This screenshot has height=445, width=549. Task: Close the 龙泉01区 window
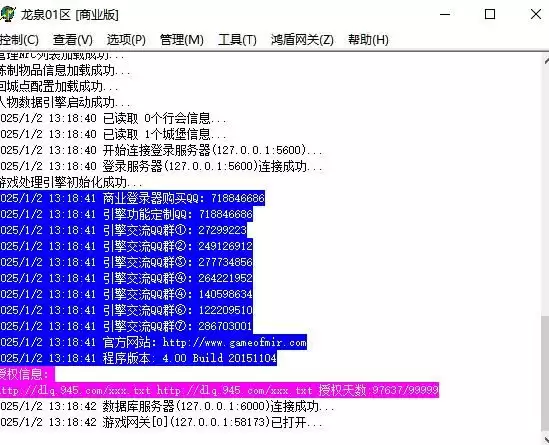point(536,14)
